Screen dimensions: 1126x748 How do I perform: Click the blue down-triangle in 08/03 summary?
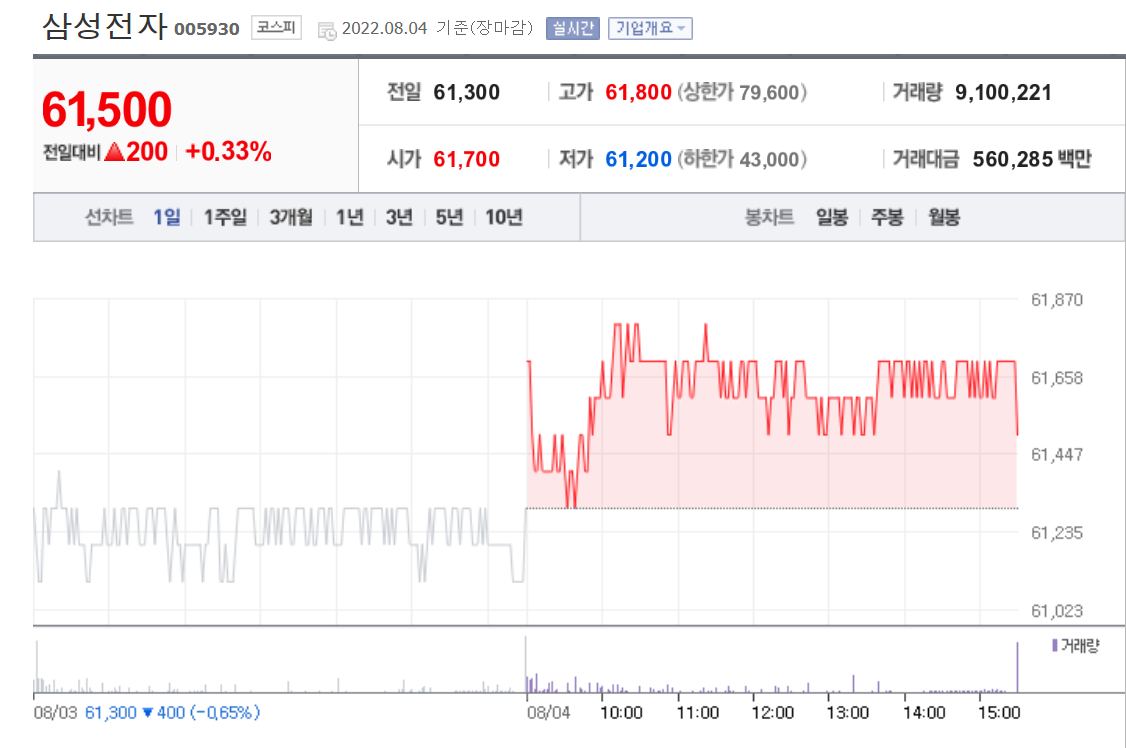(148, 713)
